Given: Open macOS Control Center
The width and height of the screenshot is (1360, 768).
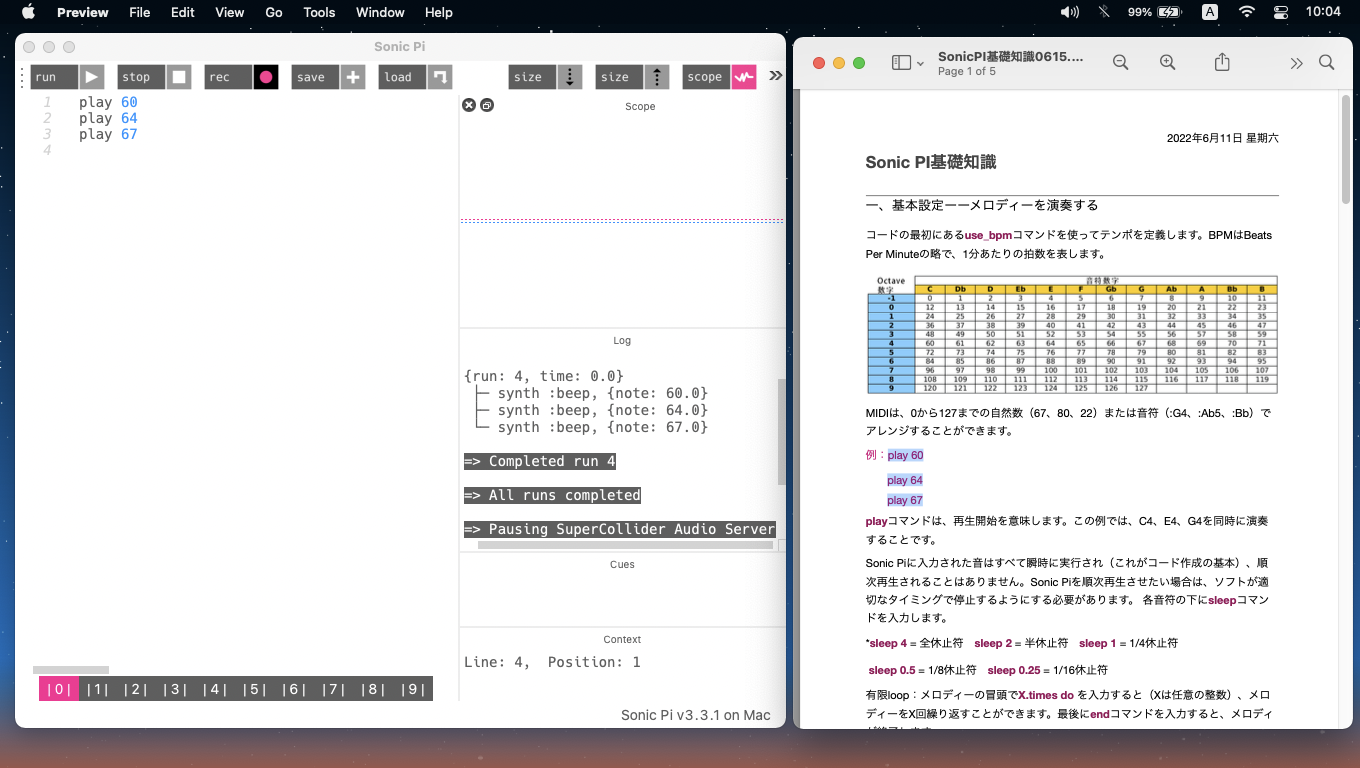Looking at the screenshot, I should (1281, 12).
